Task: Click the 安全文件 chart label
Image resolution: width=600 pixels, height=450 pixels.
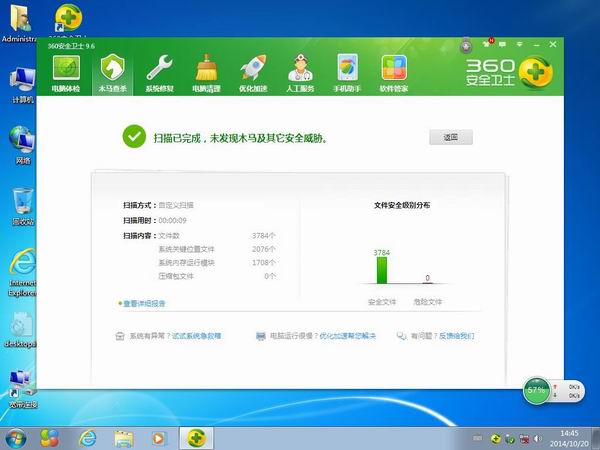Action: (x=382, y=302)
